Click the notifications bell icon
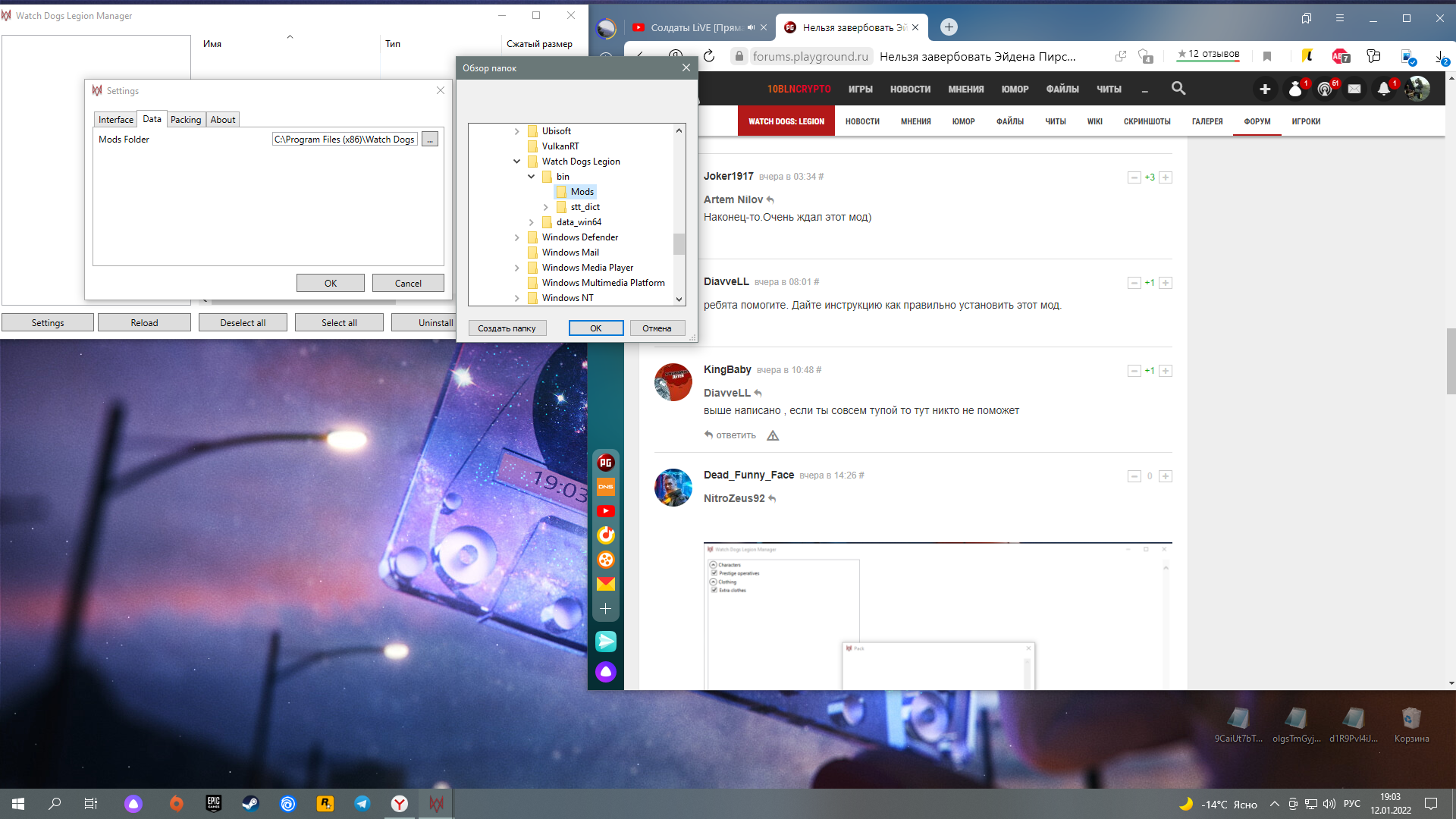The image size is (1456, 819). tap(1384, 89)
